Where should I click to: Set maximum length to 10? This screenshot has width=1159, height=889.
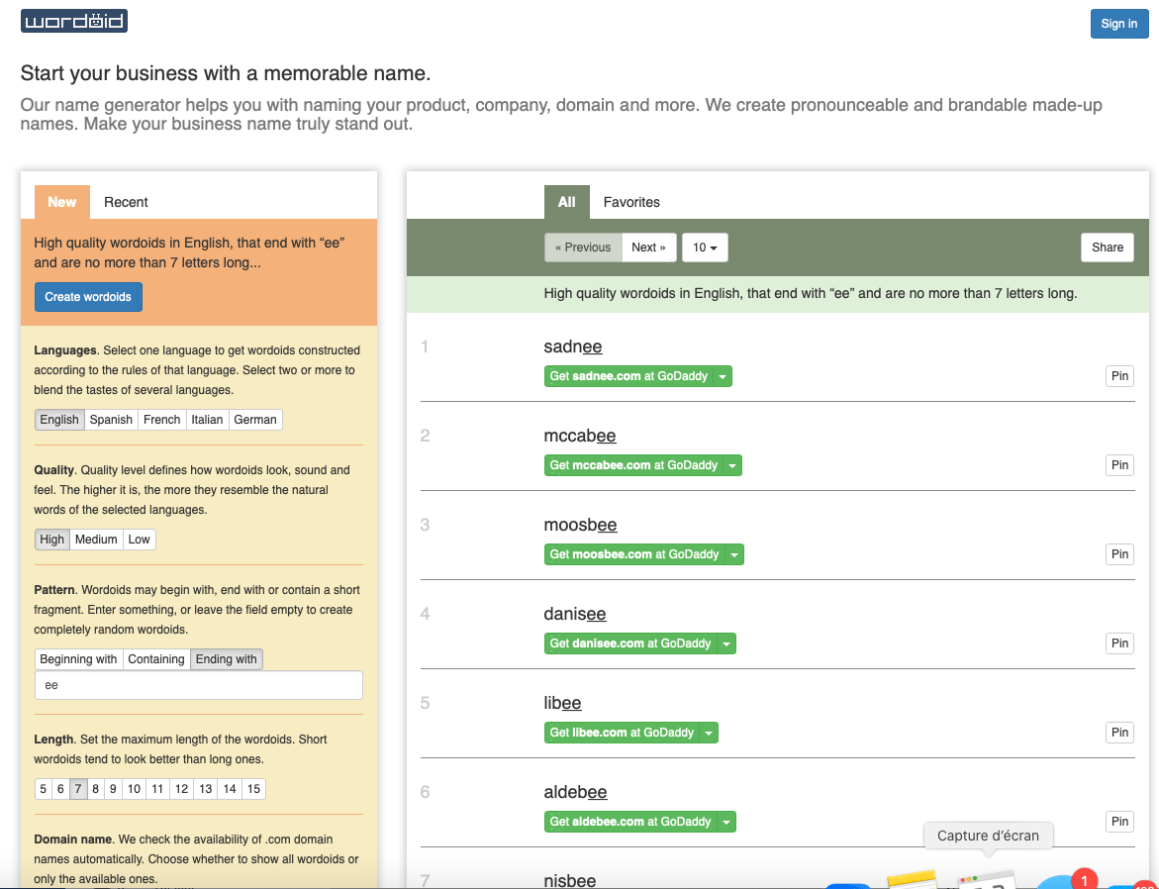click(133, 789)
